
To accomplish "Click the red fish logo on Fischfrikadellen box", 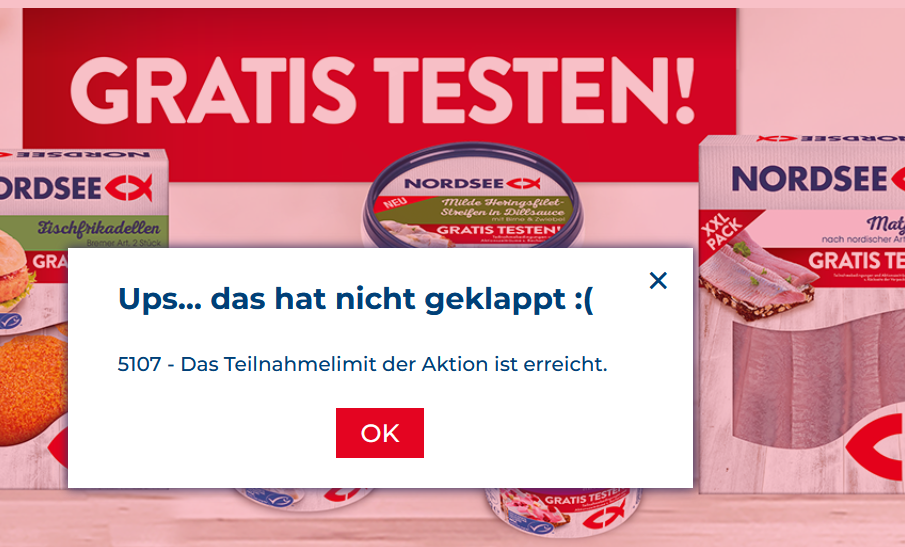I will (x=128, y=188).
